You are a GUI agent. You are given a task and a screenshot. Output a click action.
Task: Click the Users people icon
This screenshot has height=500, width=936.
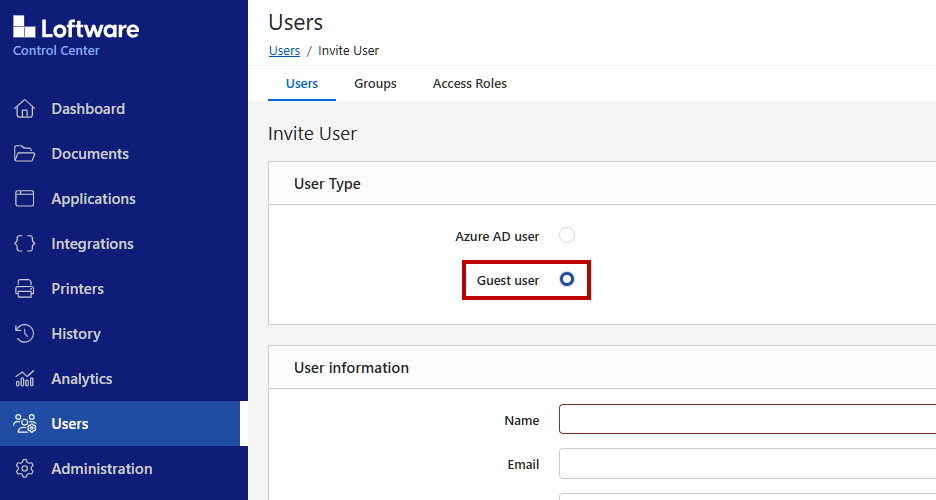coord(24,424)
